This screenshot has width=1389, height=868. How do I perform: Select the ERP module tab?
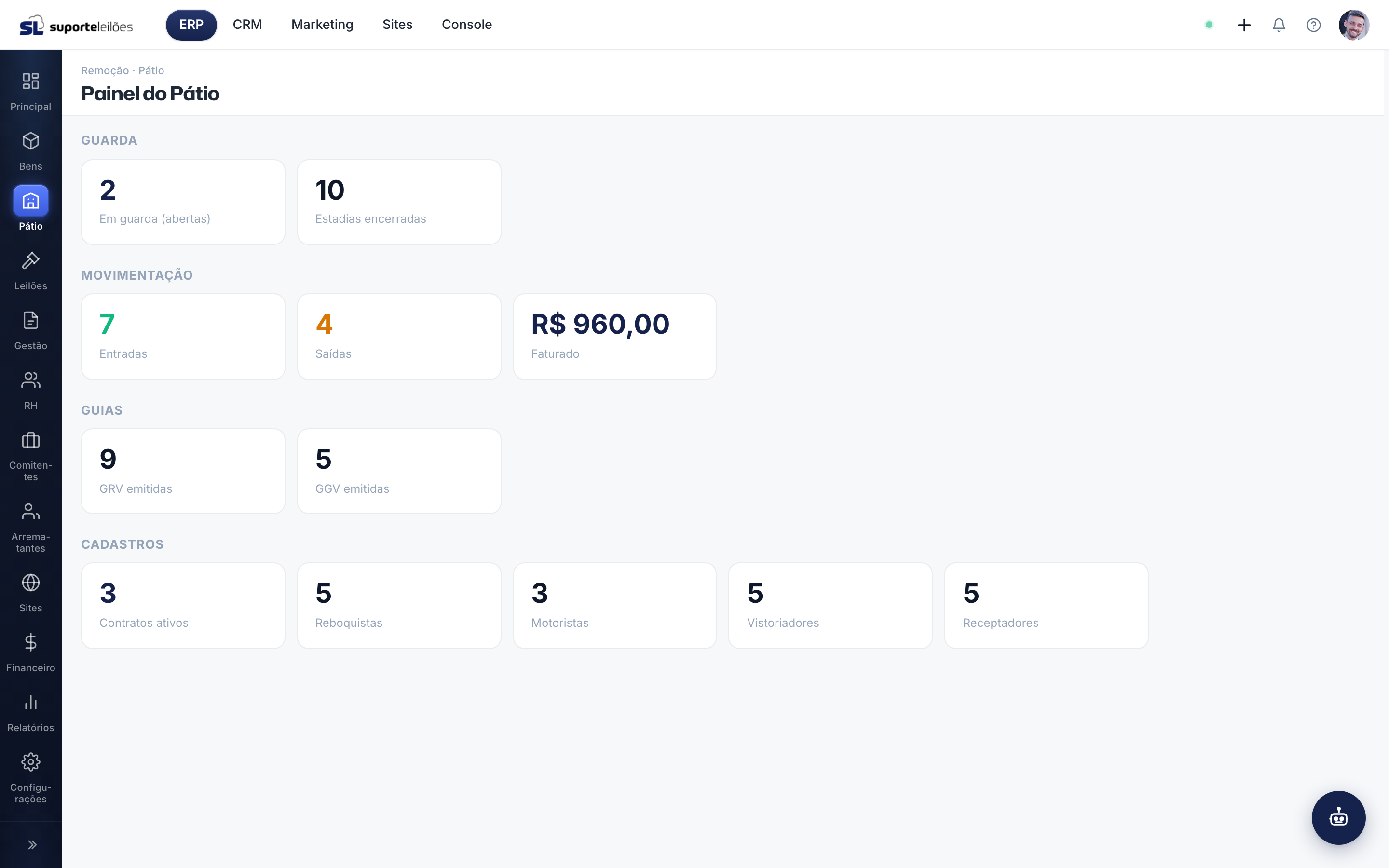[191, 25]
